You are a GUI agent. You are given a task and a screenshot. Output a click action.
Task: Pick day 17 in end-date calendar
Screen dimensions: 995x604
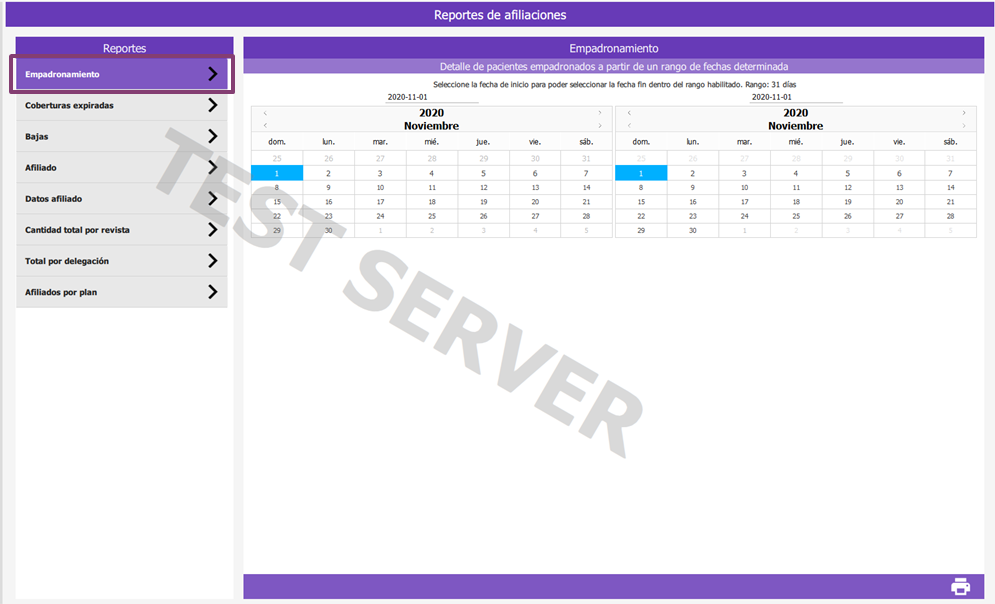(744, 202)
